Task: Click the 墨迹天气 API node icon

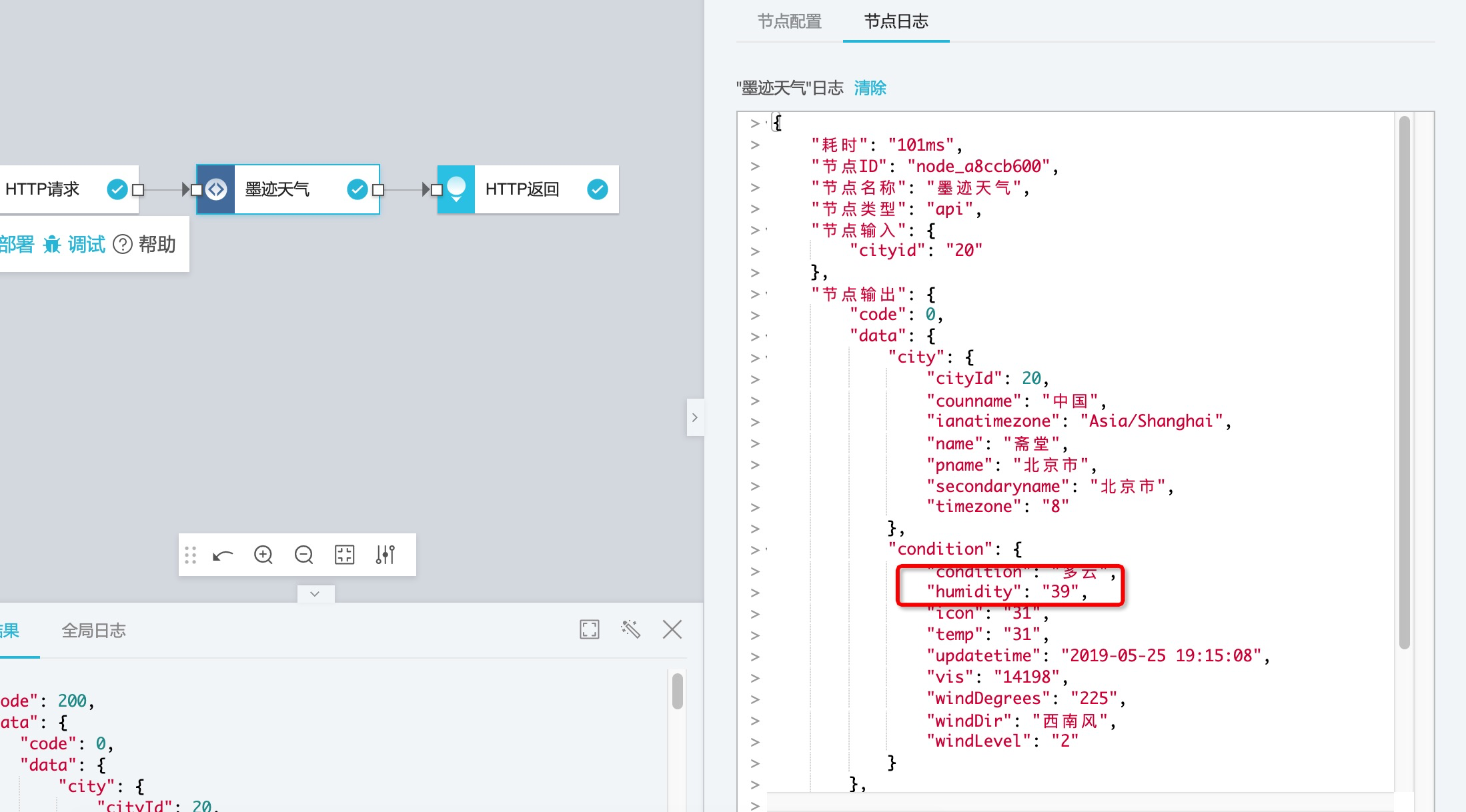Action: (x=216, y=189)
